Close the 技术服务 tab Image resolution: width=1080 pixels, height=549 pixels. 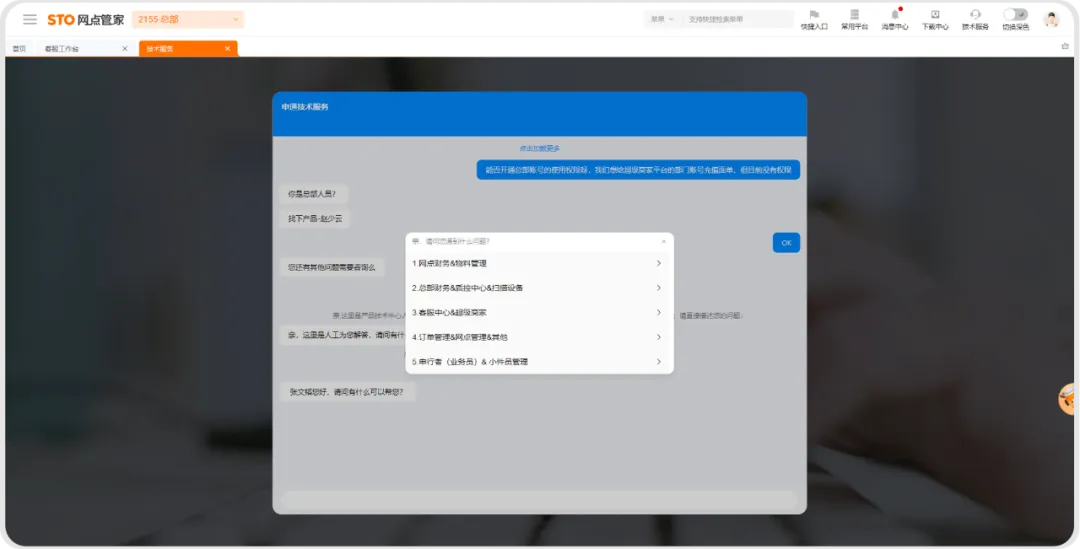(x=227, y=49)
